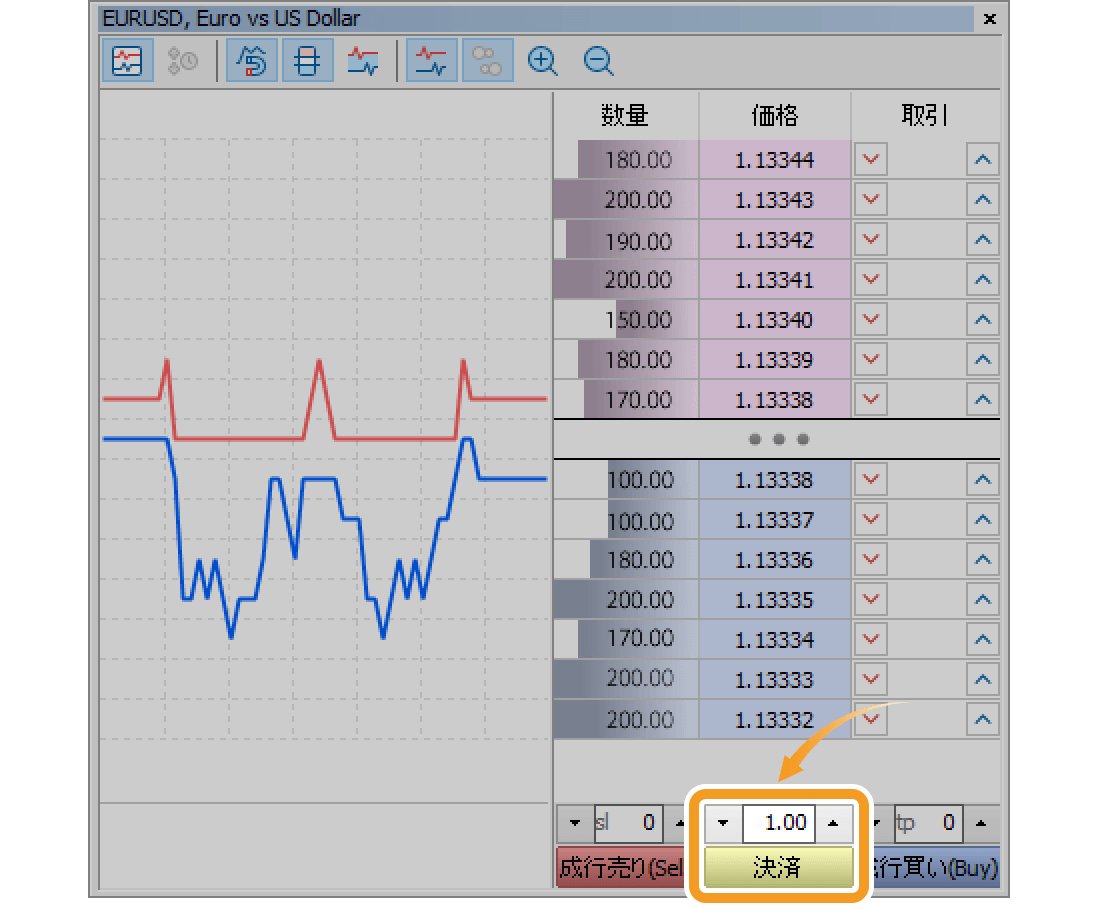1100x910 pixels.
Task: Select the ask price cell 1.13340
Action: pyautogui.click(x=774, y=320)
